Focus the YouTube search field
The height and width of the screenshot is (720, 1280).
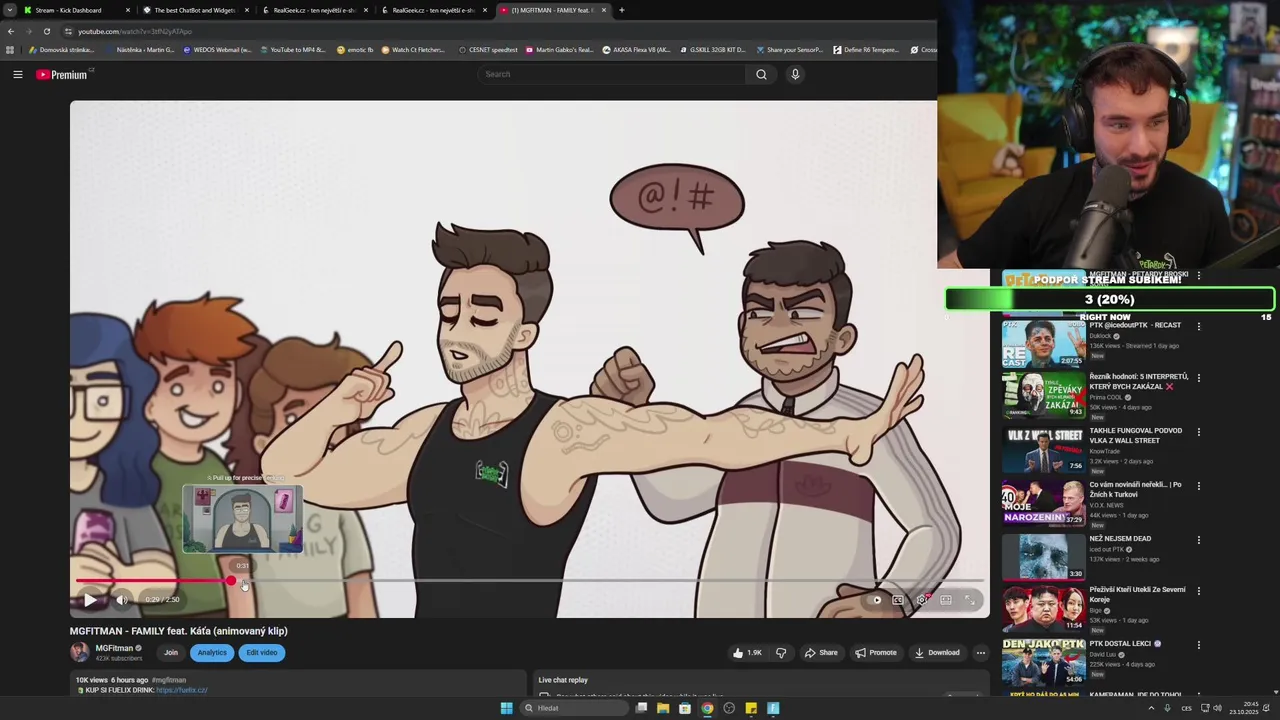(612, 74)
